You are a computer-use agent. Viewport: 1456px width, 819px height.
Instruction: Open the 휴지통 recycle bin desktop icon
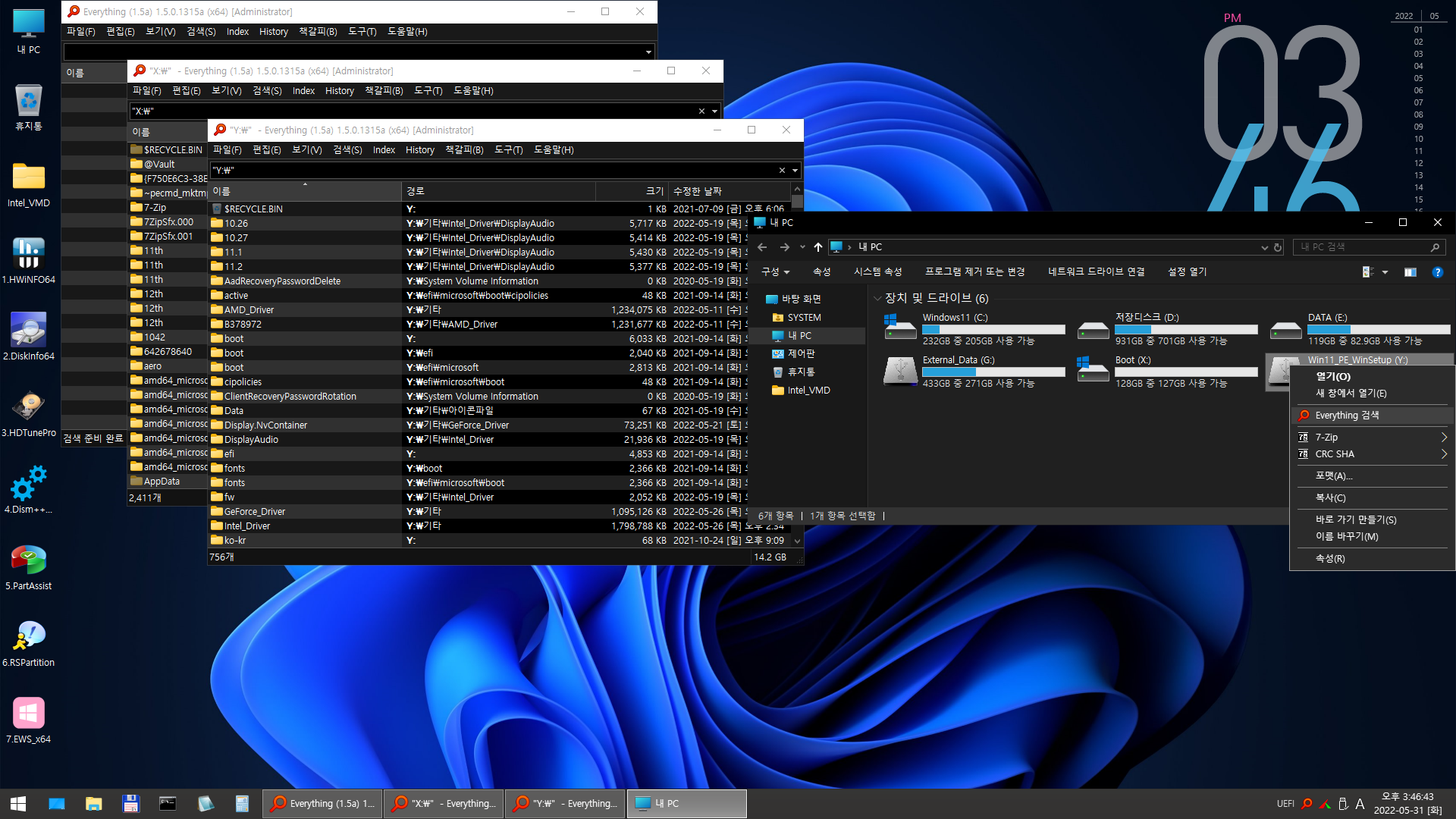click(x=29, y=107)
